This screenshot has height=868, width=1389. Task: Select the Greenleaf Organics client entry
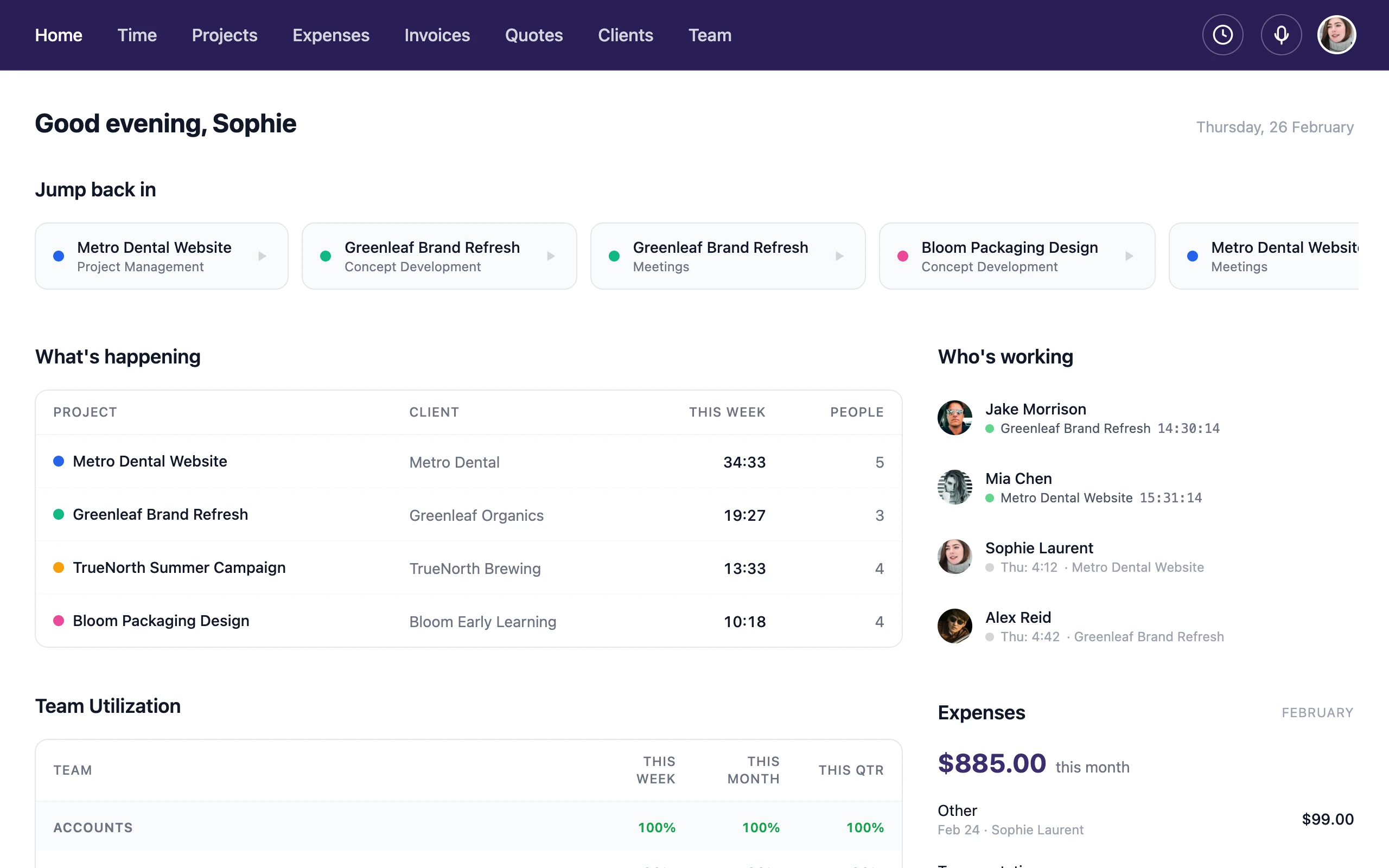[x=476, y=515]
